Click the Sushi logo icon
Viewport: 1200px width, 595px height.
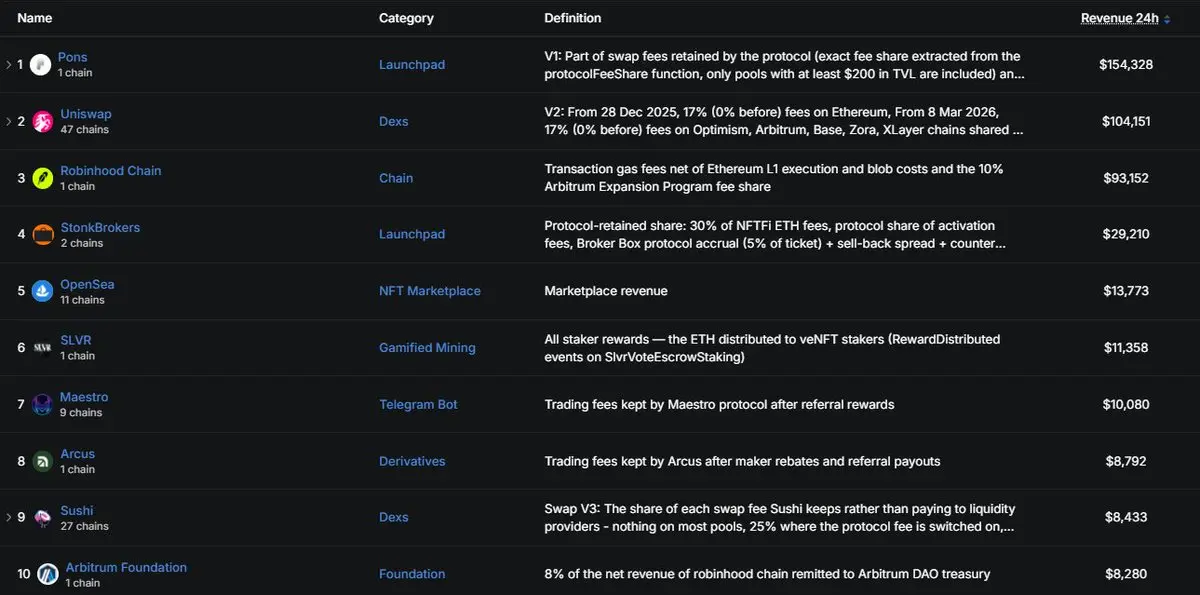43,518
